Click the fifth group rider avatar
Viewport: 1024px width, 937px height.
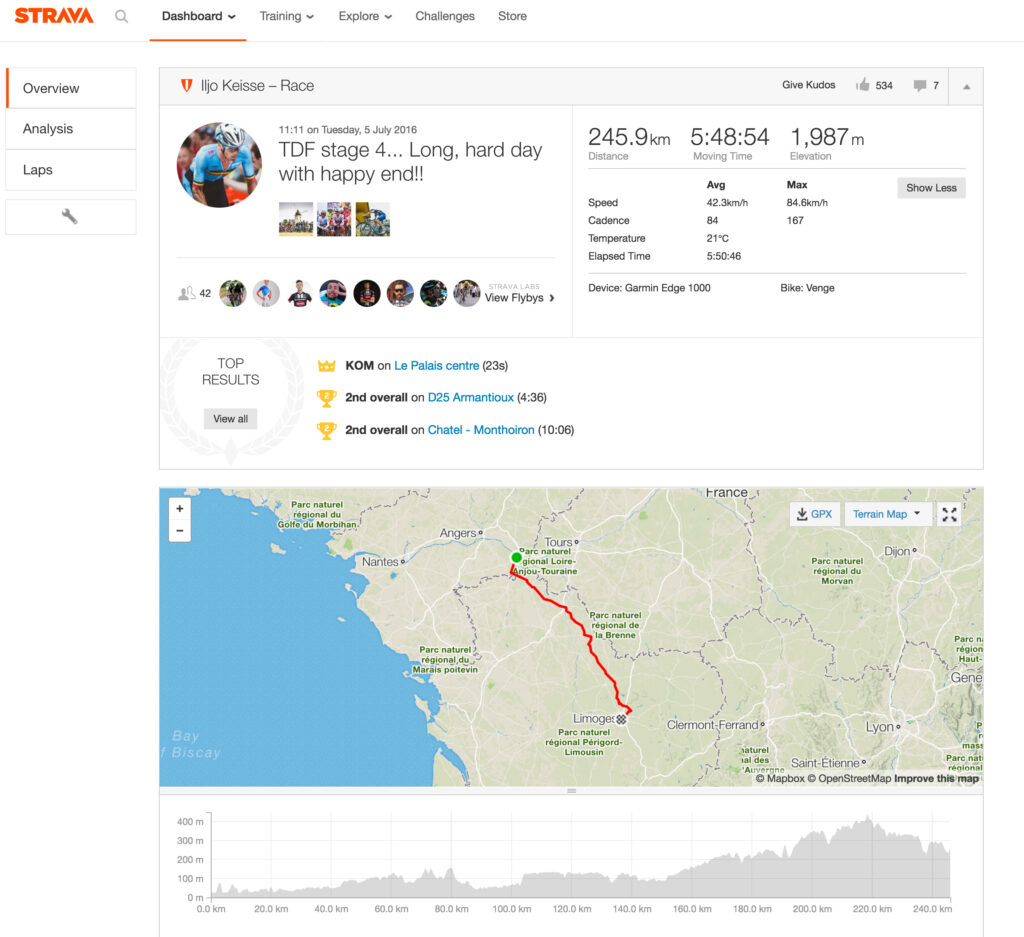(367, 293)
